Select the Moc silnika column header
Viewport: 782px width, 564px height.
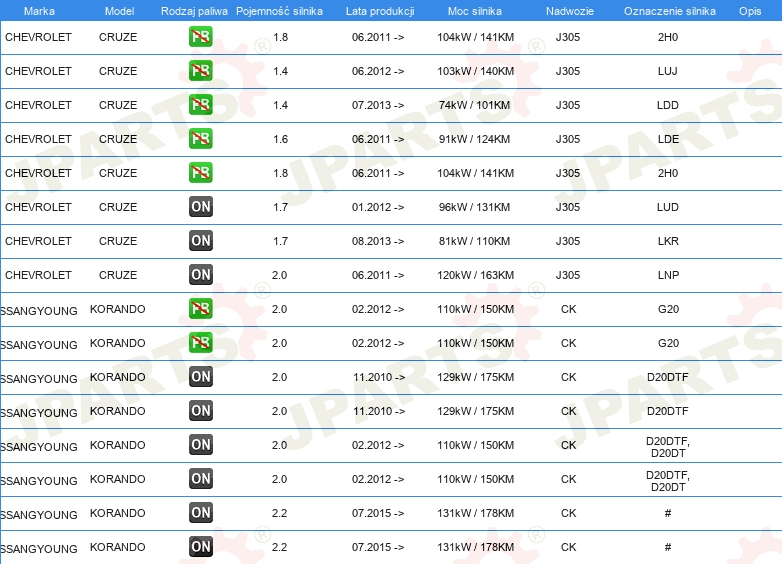(474, 10)
